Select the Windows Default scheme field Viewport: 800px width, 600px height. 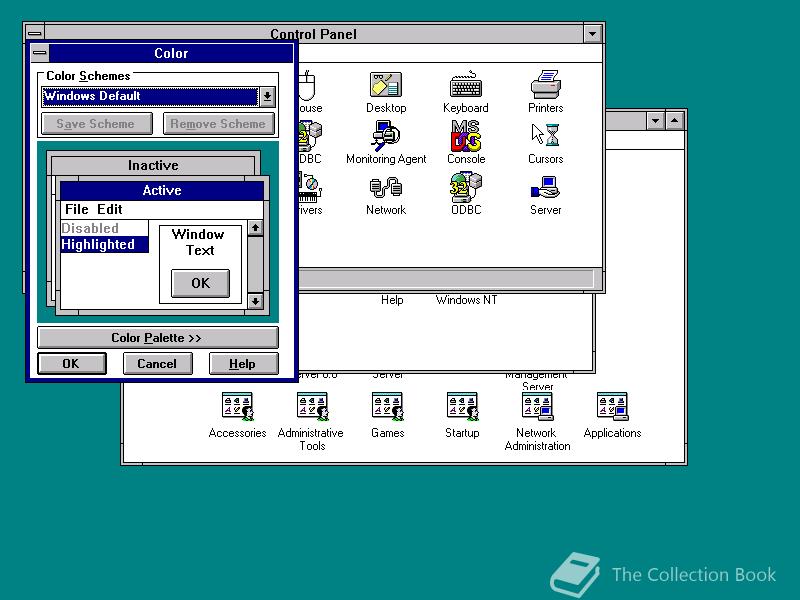coord(151,96)
